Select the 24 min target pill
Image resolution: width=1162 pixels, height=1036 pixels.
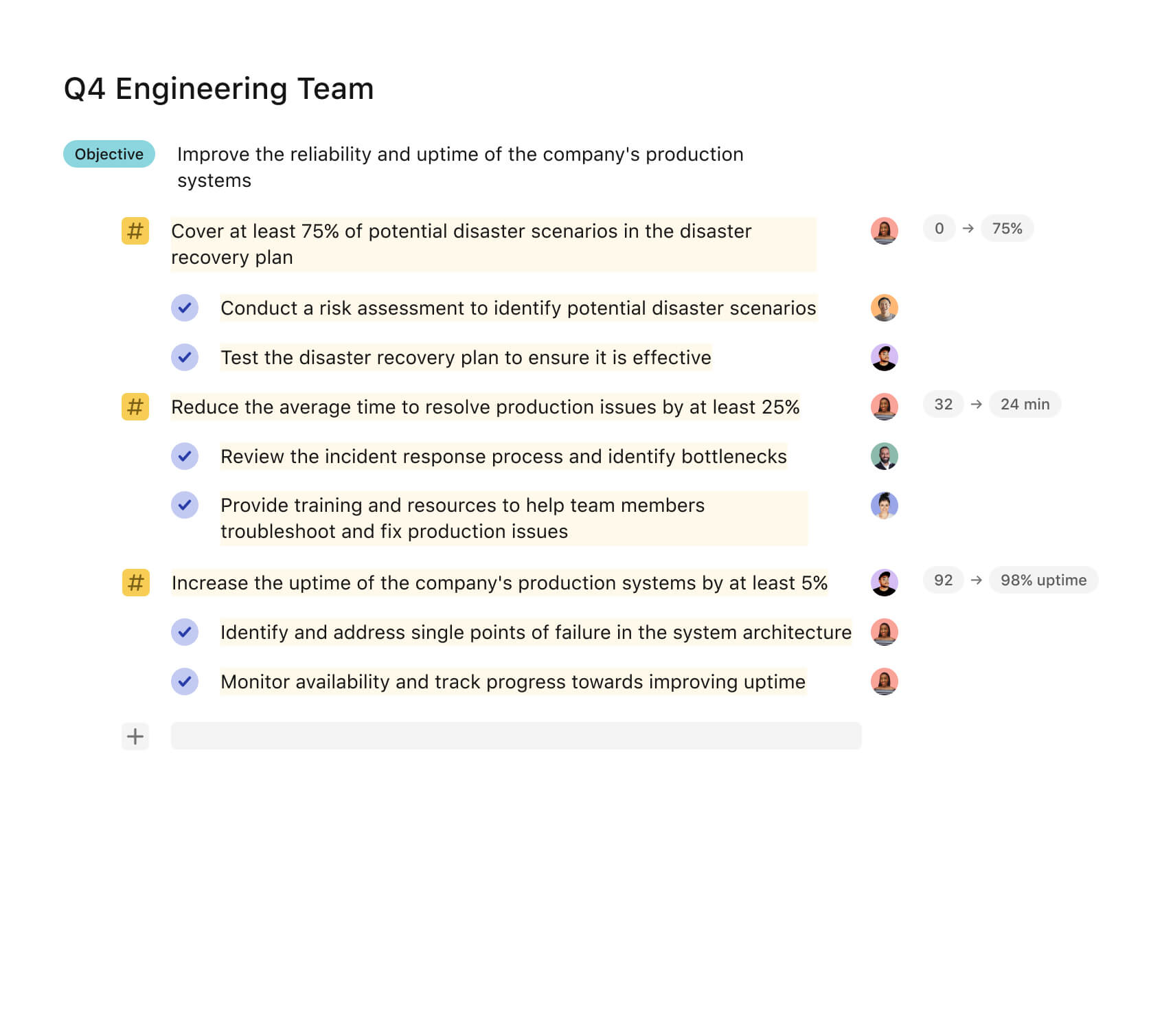[1025, 405]
